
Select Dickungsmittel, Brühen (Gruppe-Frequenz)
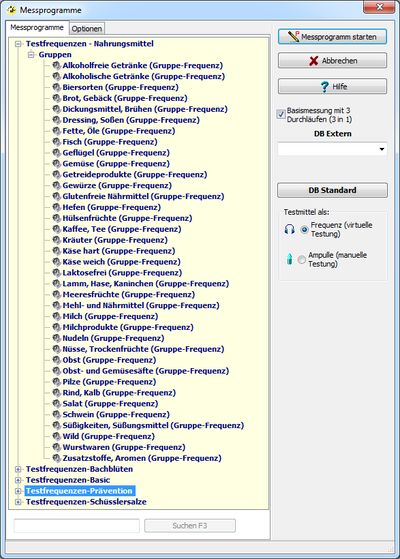[x=145, y=109]
